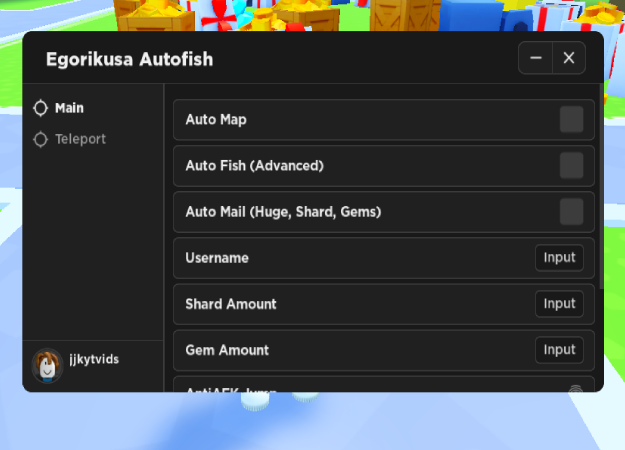This screenshot has height=450, width=625.
Task: Turn on Auto Mail (Huge, Shard, Gems)
Action: (x=572, y=212)
